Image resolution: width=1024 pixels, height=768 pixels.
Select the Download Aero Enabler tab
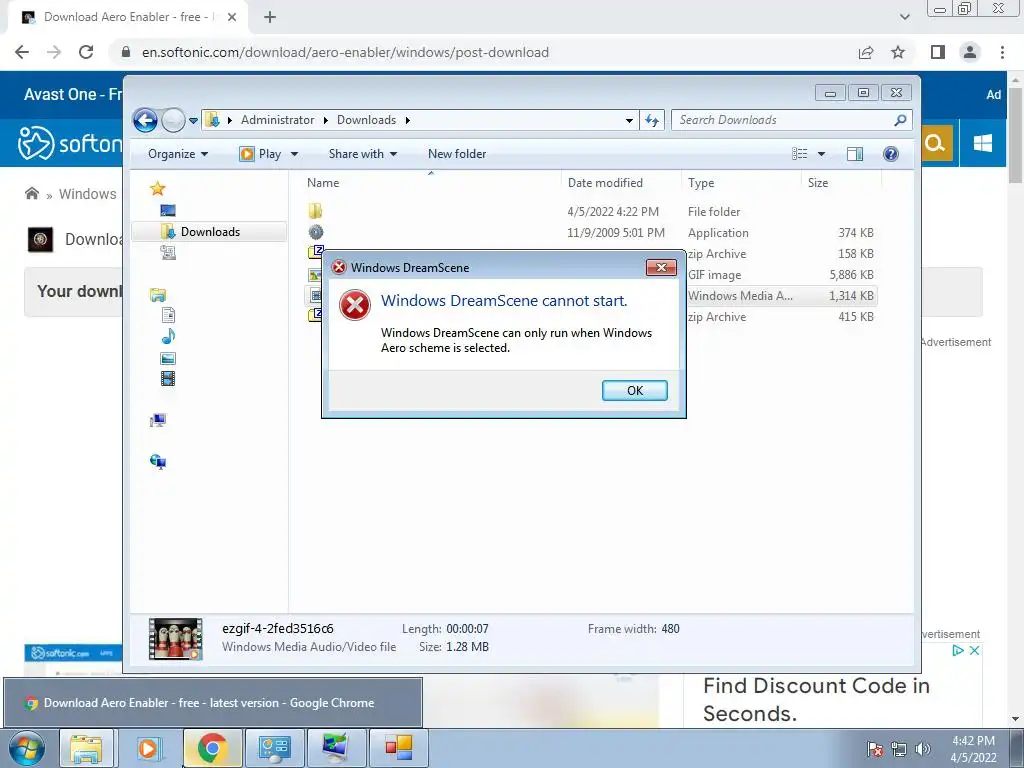[128, 17]
